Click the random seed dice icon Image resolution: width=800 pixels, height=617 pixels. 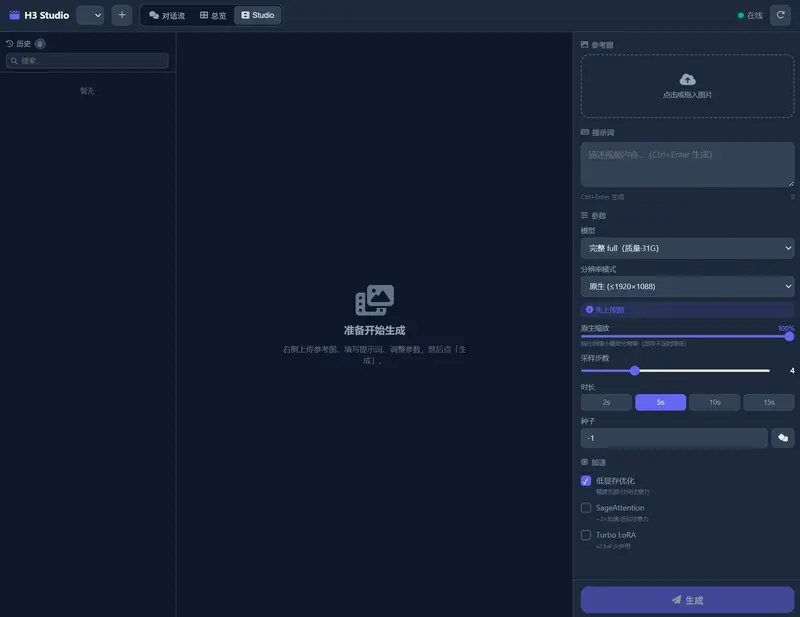point(783,438)
